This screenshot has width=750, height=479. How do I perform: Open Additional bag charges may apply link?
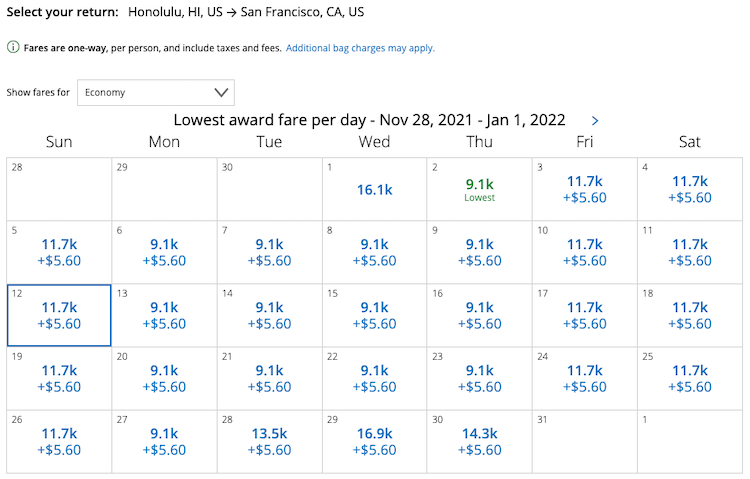(360, 48)
